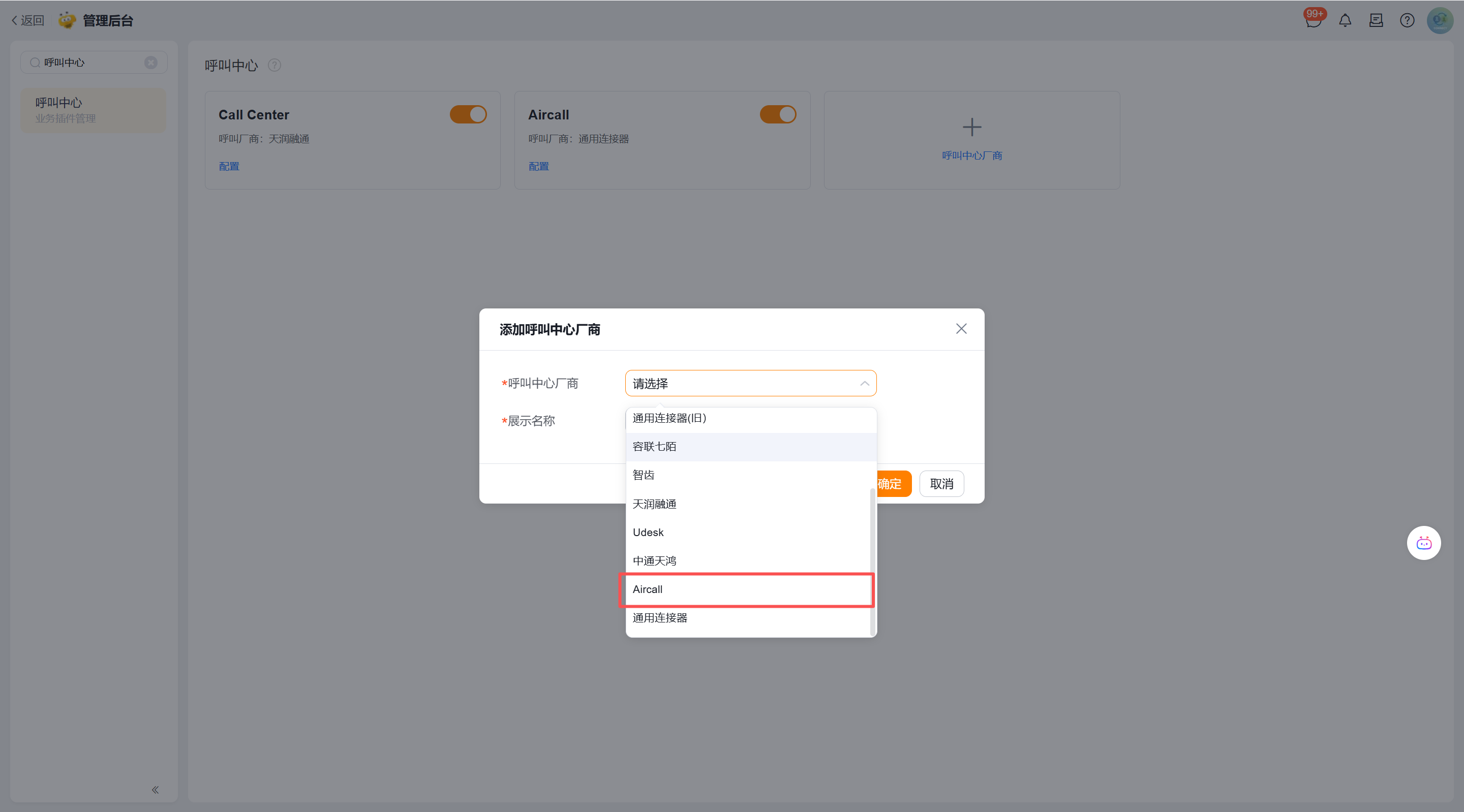Collapse sidebar with double chevron icon
Viewport: 1464px width, 812px height.
[155, 790]
